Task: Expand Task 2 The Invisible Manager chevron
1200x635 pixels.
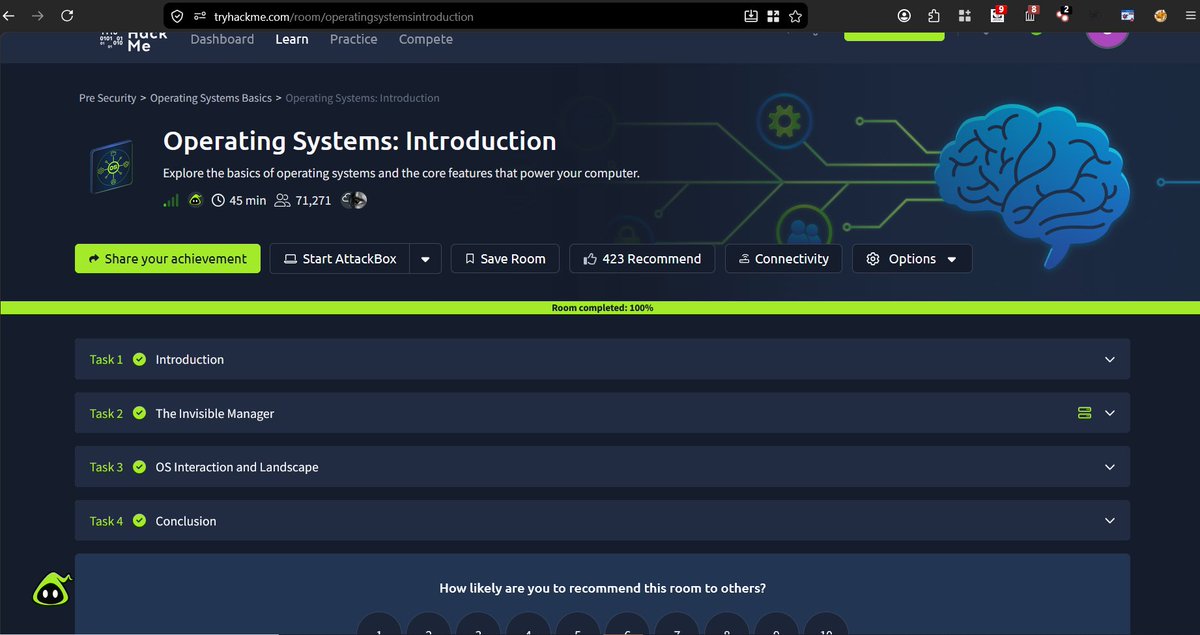Action: pyautogui.click(x=1109, y=413)
